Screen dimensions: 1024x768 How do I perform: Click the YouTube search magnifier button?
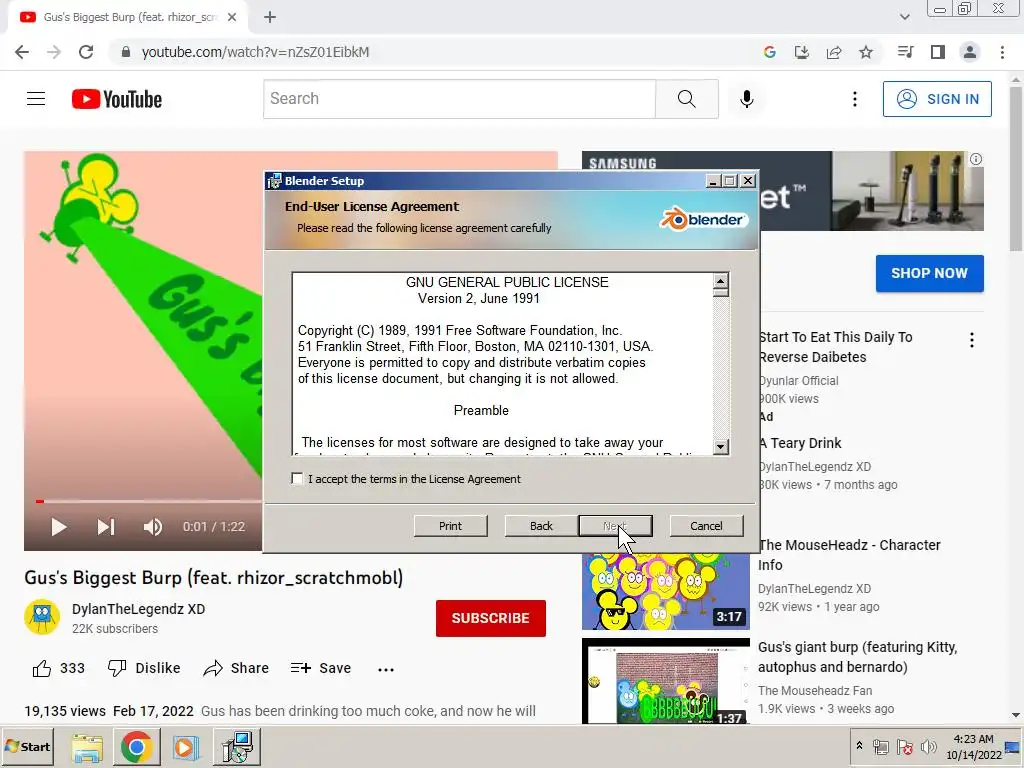[x=686, y=99]
